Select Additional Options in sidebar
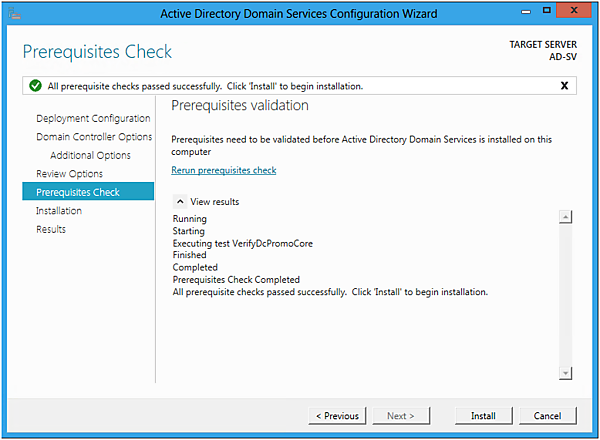Screen dimensions: 600x440 click(90, 155)
